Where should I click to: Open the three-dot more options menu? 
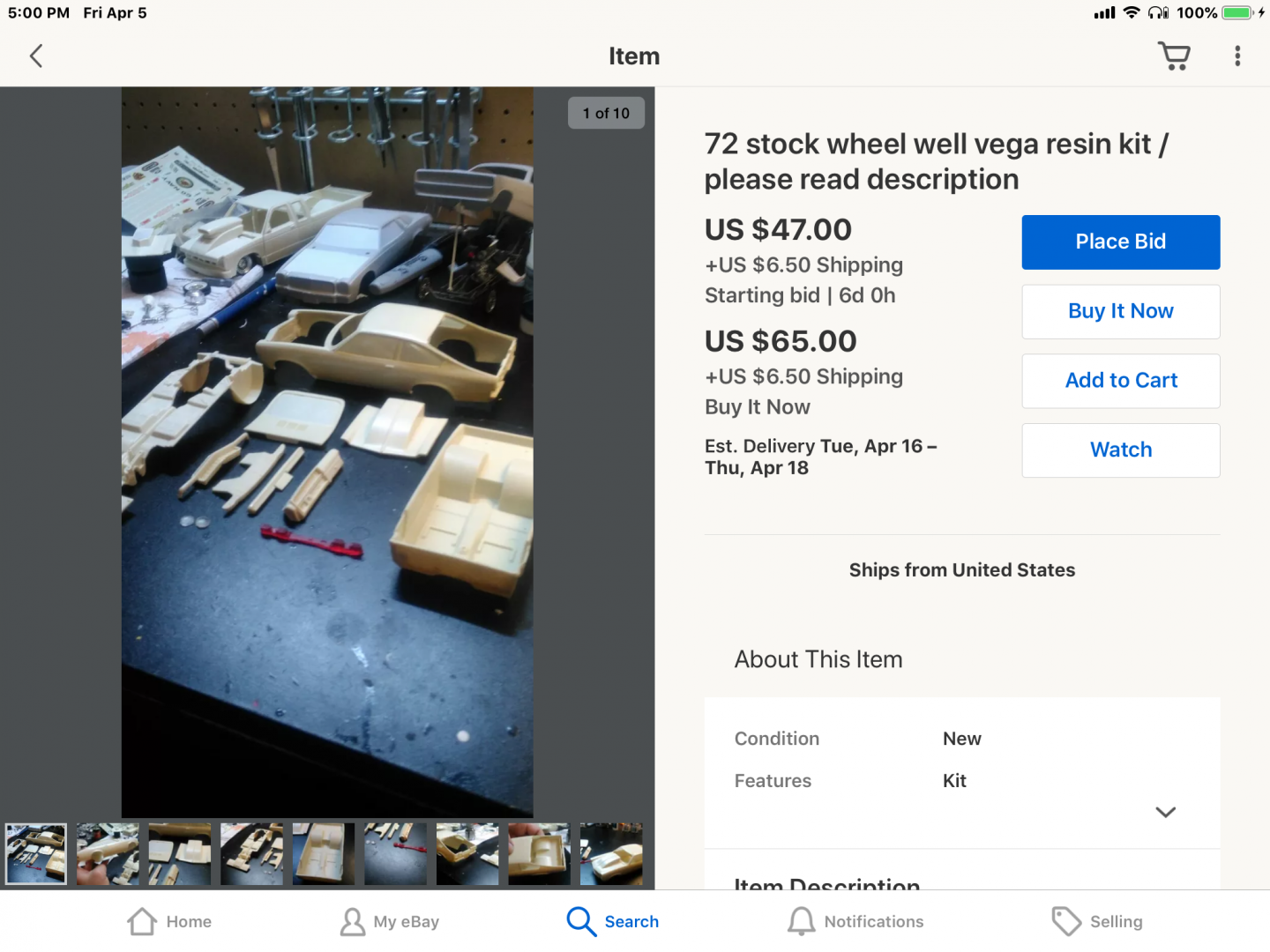click(x=1237, y=56)
